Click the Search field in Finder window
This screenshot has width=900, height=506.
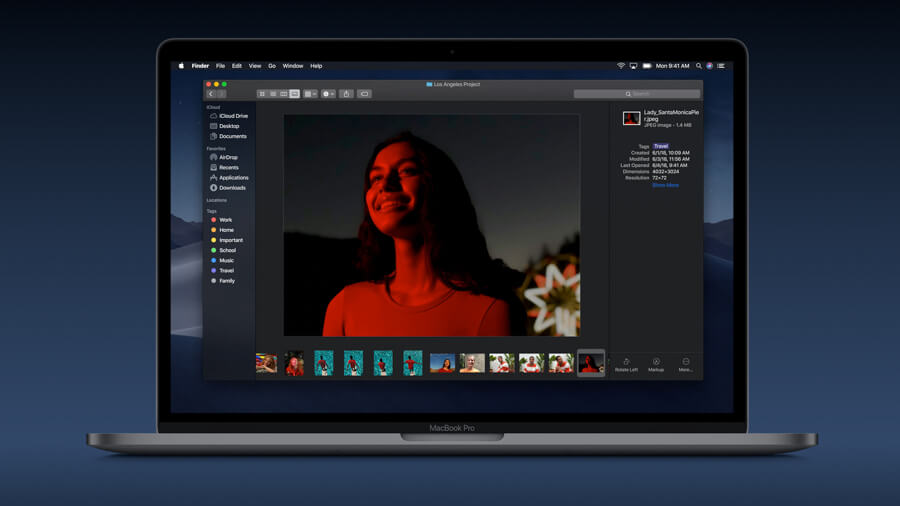pos(636,94)
